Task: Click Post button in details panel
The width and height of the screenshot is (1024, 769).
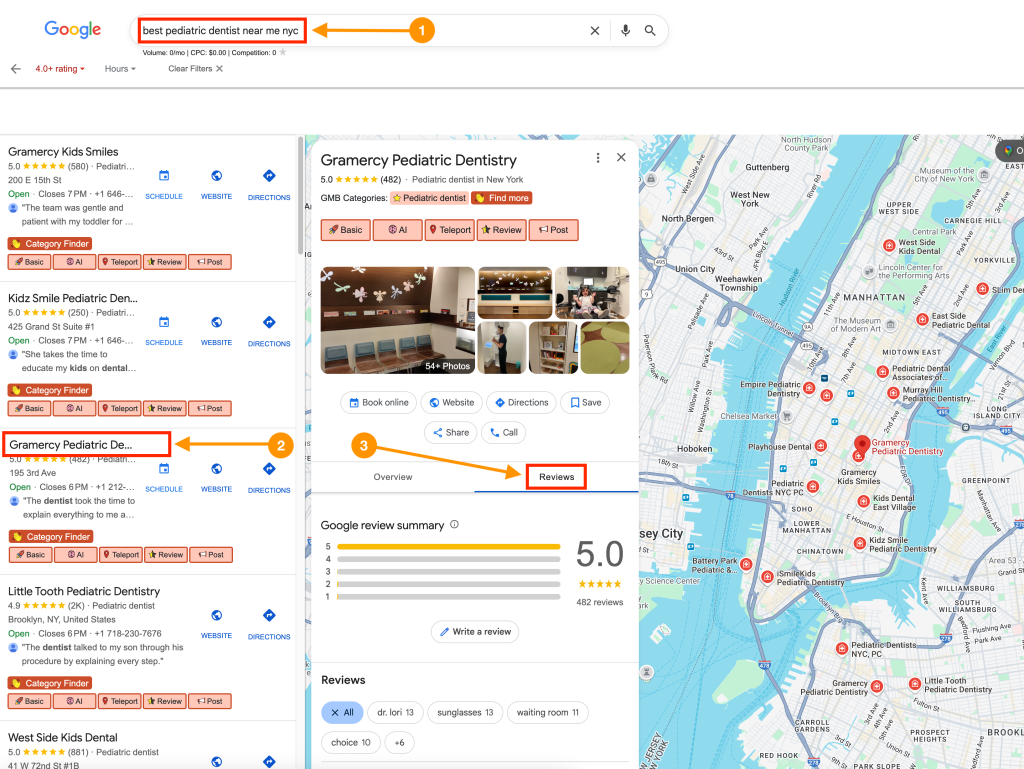Action: [x=553, y=230]
